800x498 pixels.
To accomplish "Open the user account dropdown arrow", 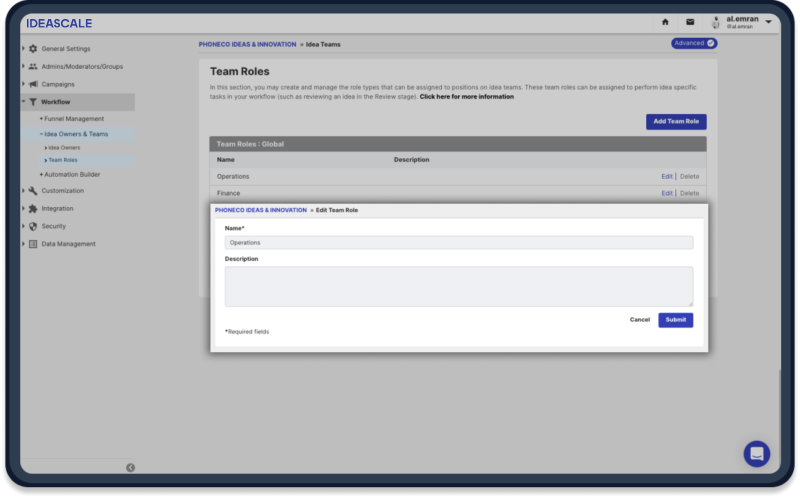I will [768, 22].
